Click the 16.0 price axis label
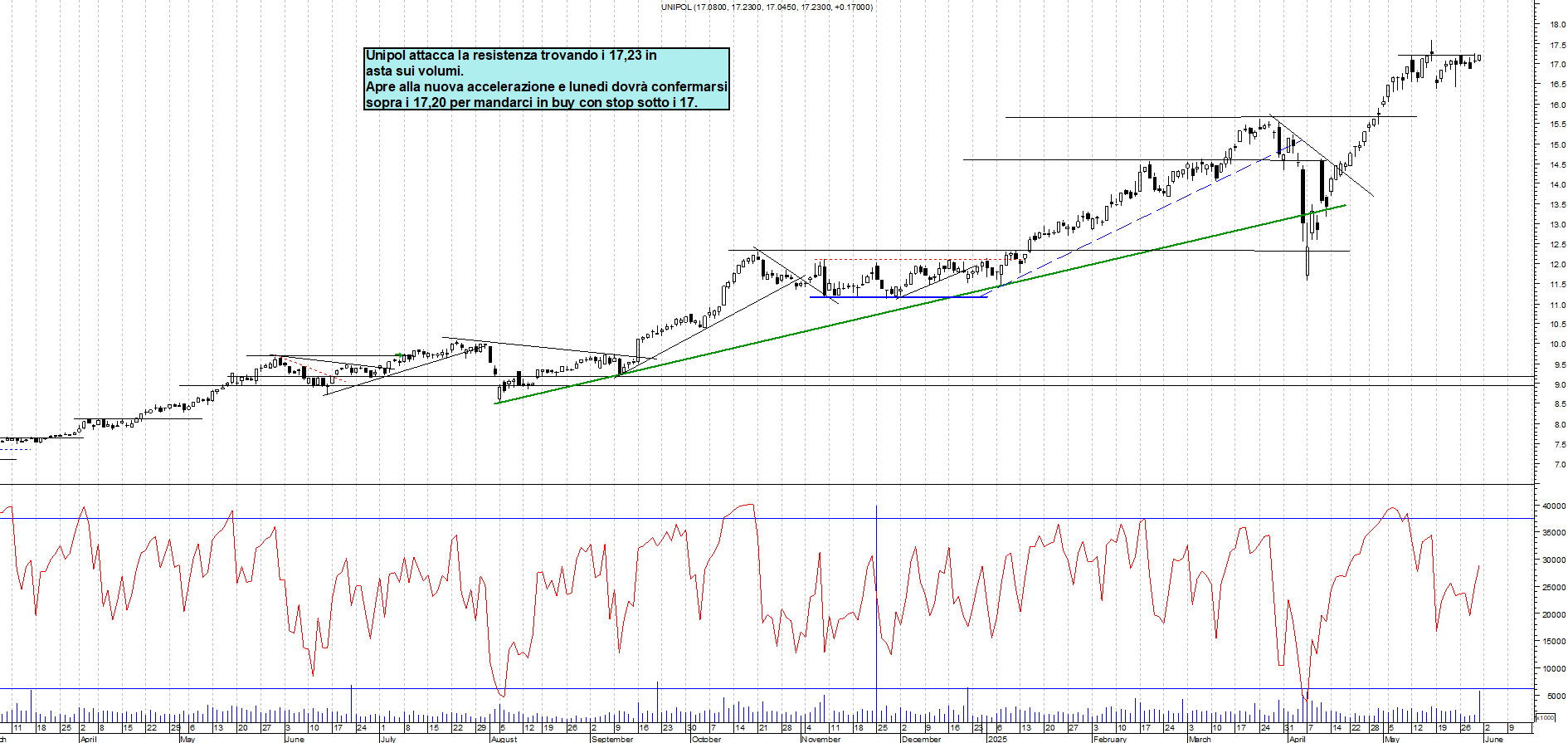 point(1557,105)
